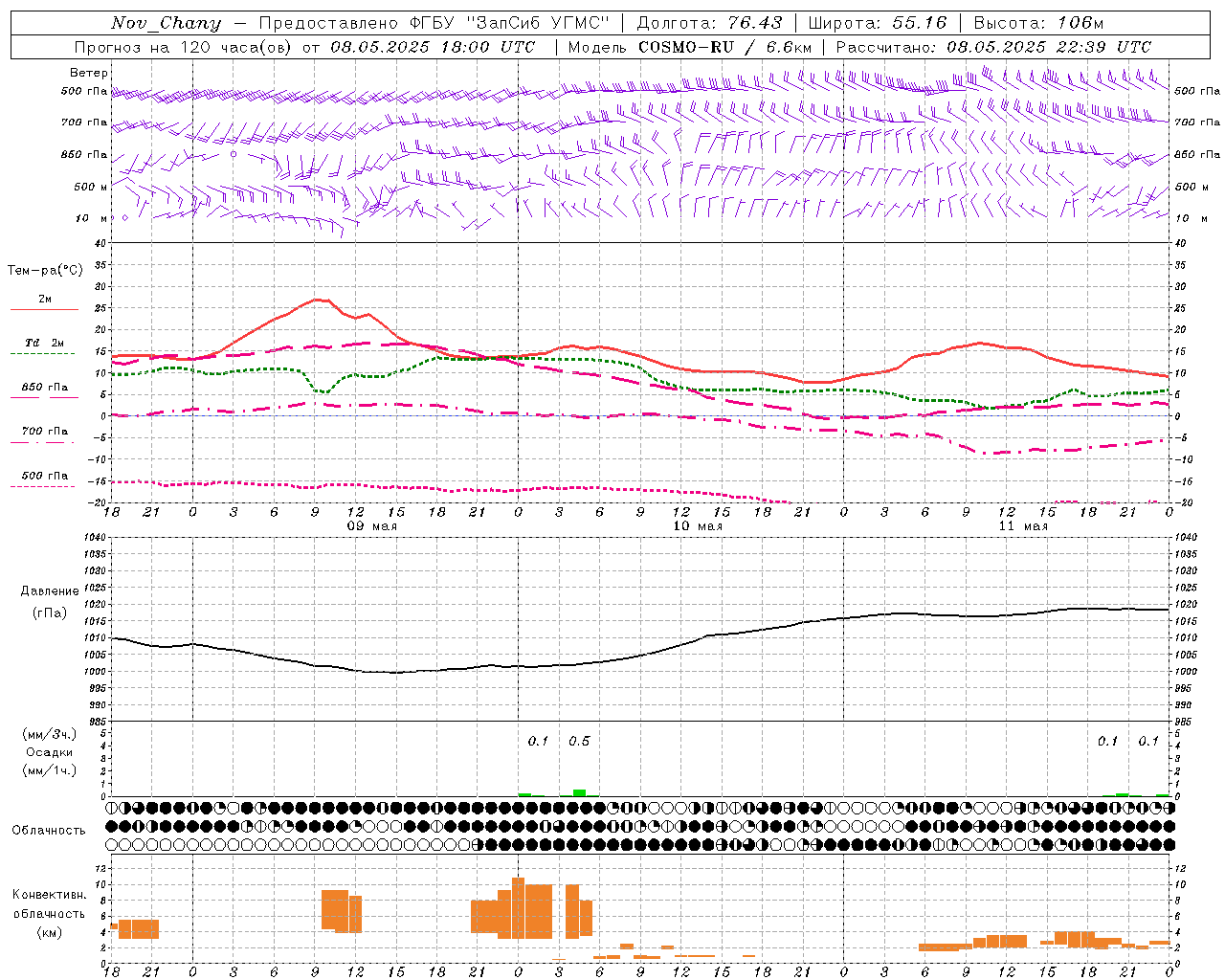1225x980 pixels.
Task: Click the Ветер wind panel label
Action: pos(89,73)
